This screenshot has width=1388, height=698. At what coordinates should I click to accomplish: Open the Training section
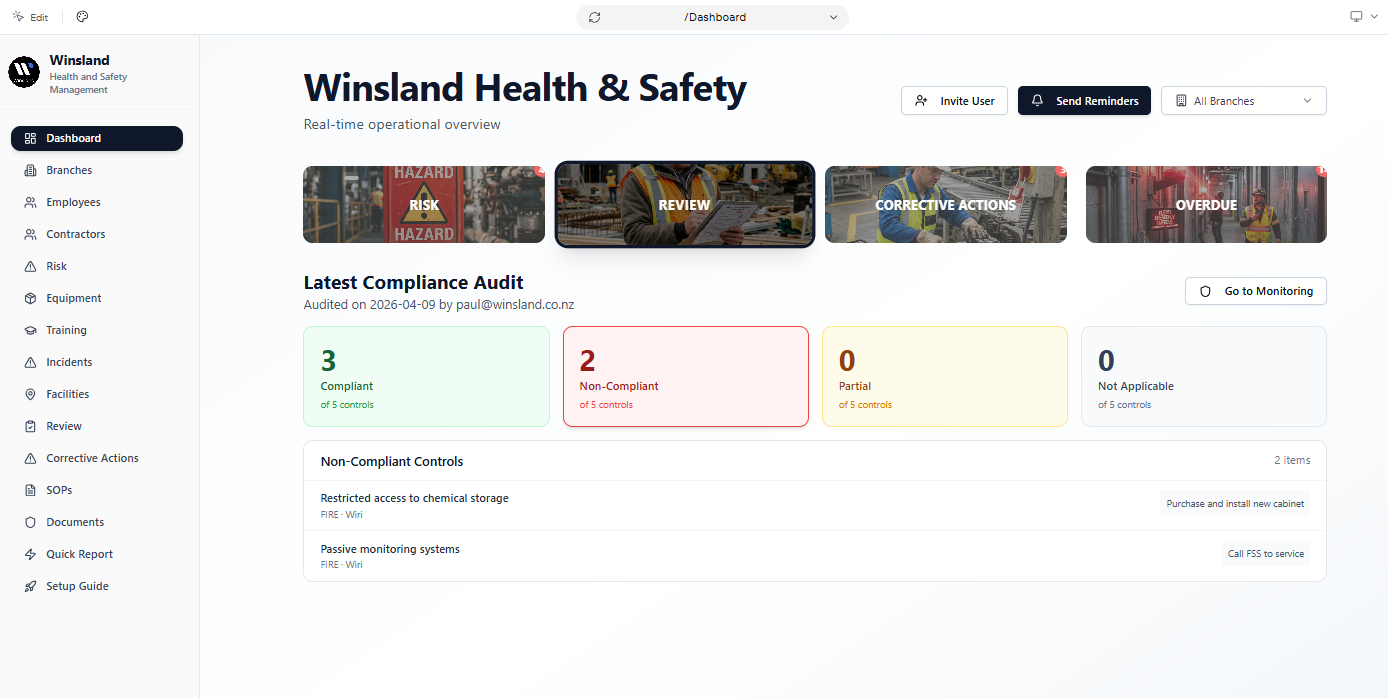coord(66,329)
